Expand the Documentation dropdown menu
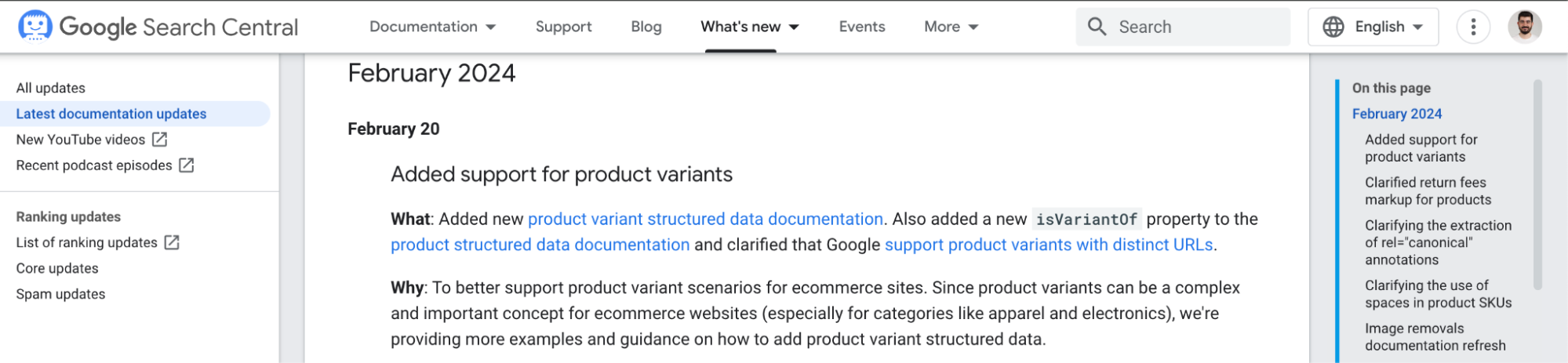Screen dimensions: 1568x363 tap(432, 27)
